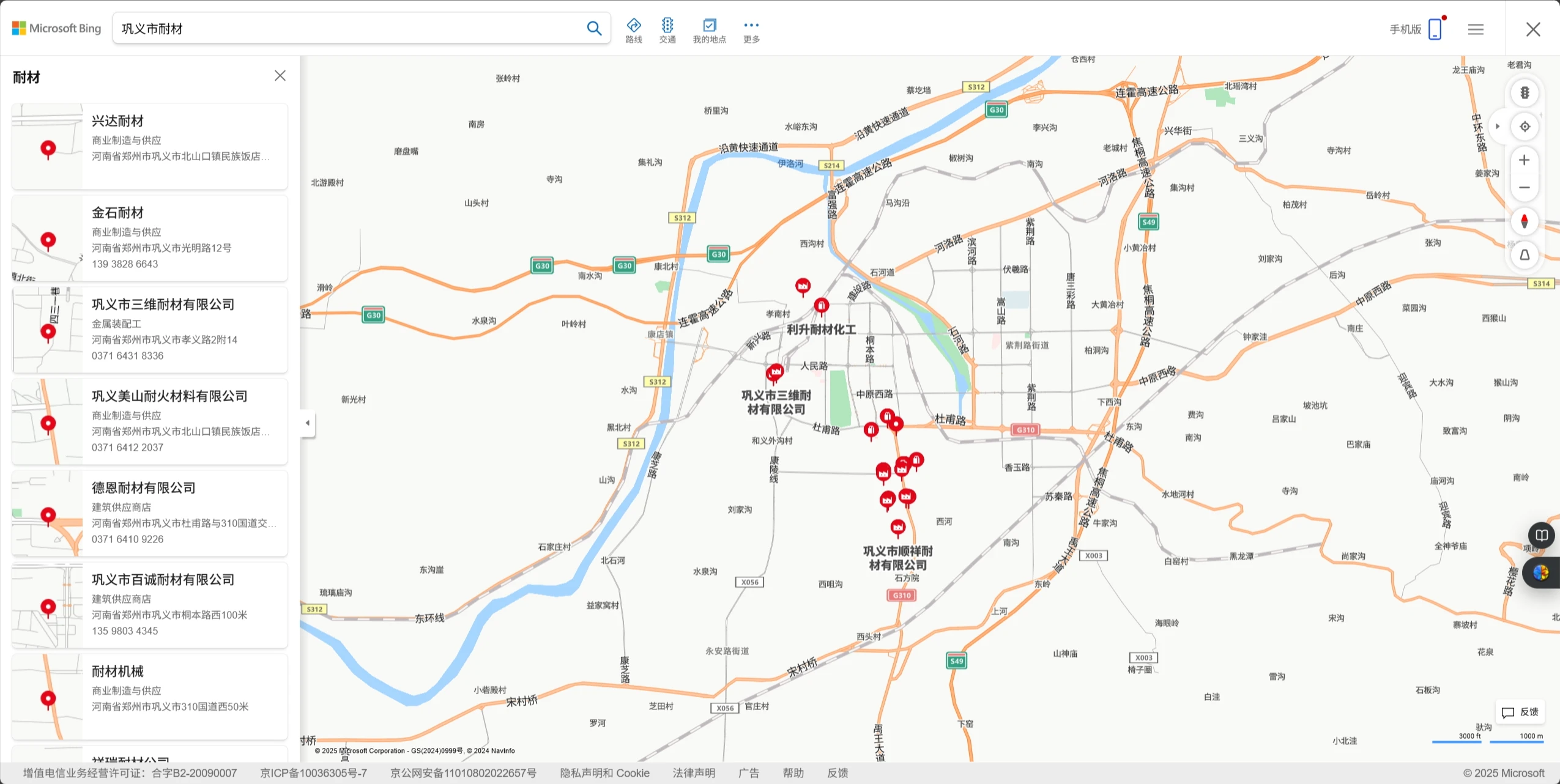The width and height of the screenshot is (1560, 784).
Task: Zoom in with the plus button
Action: (x=1525, y=160)
